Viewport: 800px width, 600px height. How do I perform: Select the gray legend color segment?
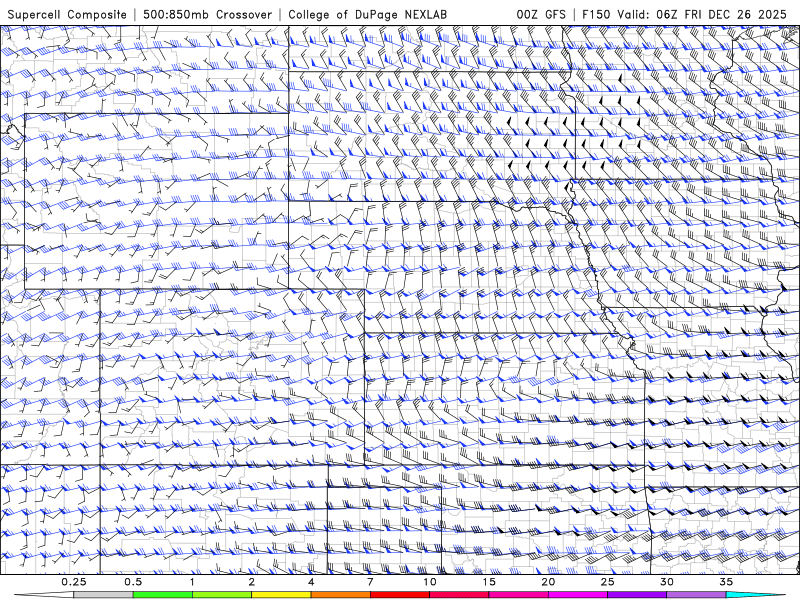click(x=104, y=595)
